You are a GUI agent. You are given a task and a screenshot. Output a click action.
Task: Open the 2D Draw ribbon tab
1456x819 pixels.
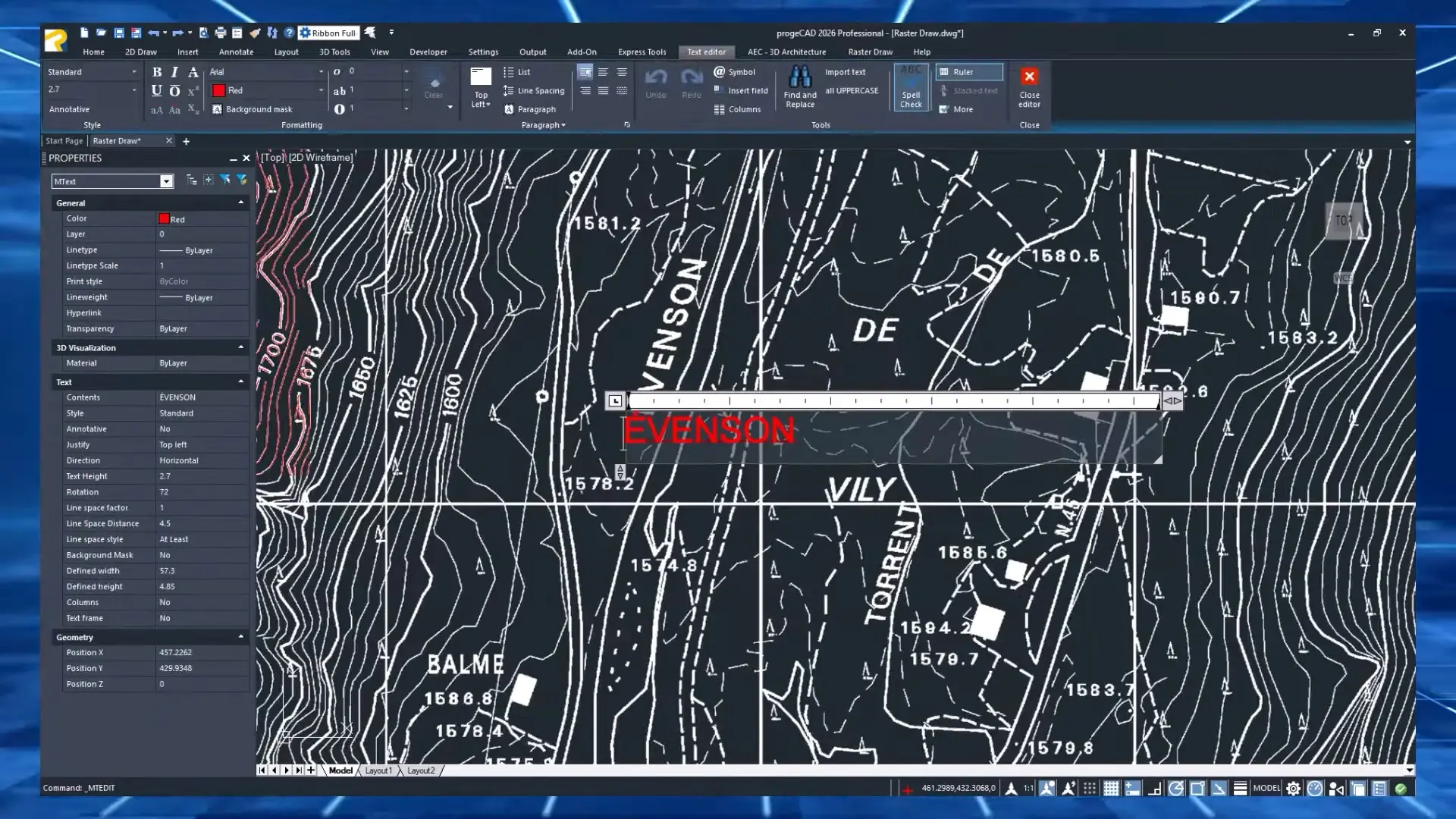pos(141,52)
